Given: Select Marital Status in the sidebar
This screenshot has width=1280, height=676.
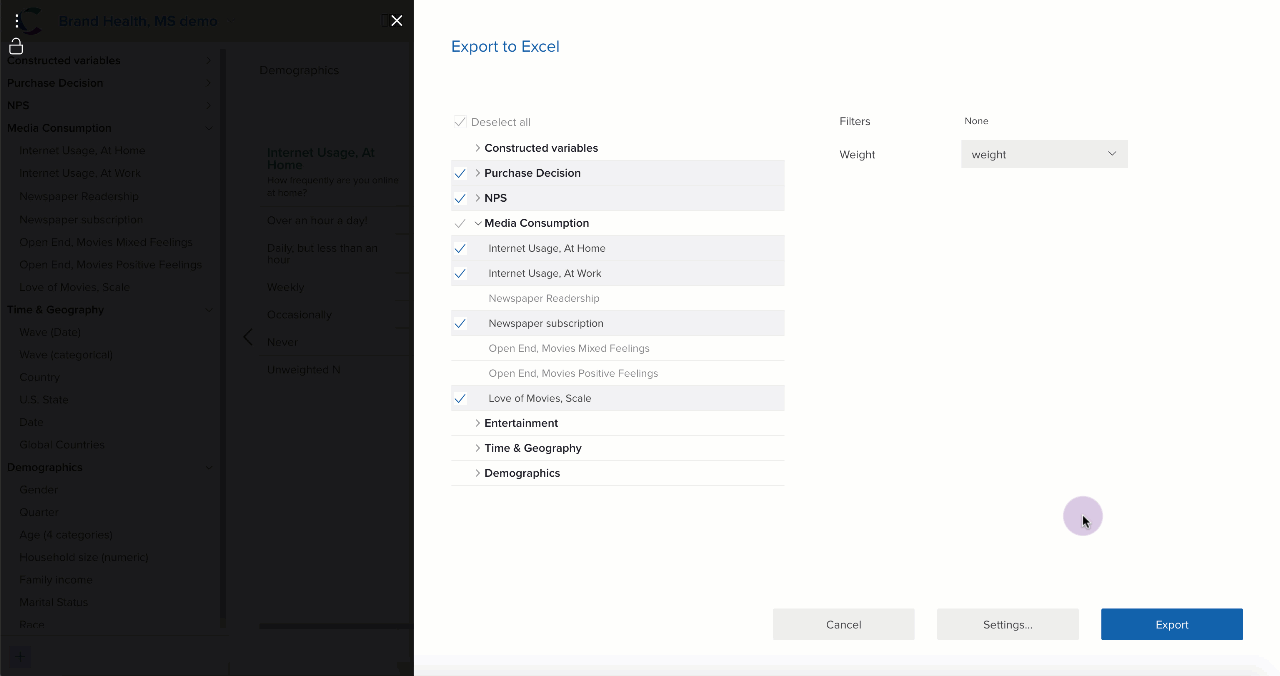Looking at the screenshot, I should (x=54, y=602).
